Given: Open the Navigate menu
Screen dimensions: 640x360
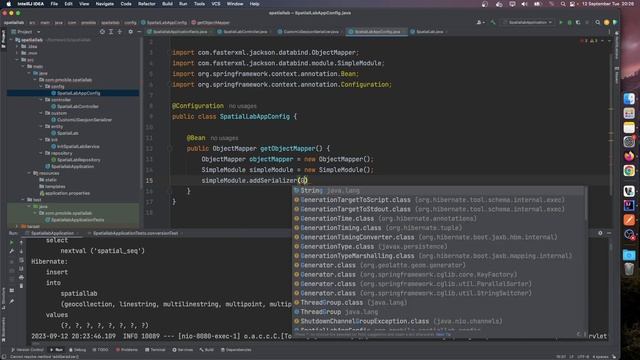Looking at the screenshot, I should tap(104, 4).
